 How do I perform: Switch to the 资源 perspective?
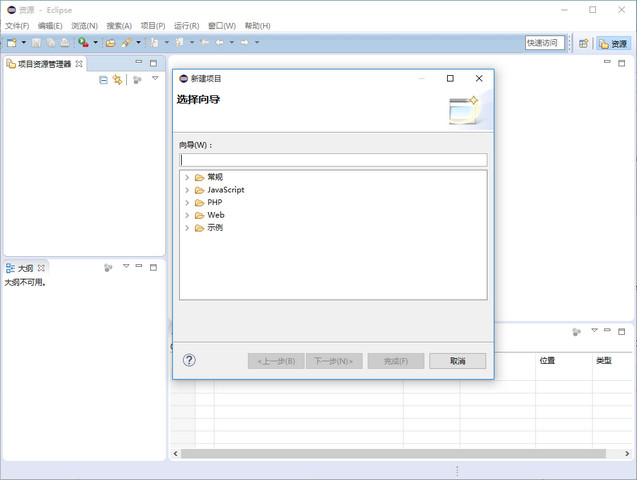(613, 43)
